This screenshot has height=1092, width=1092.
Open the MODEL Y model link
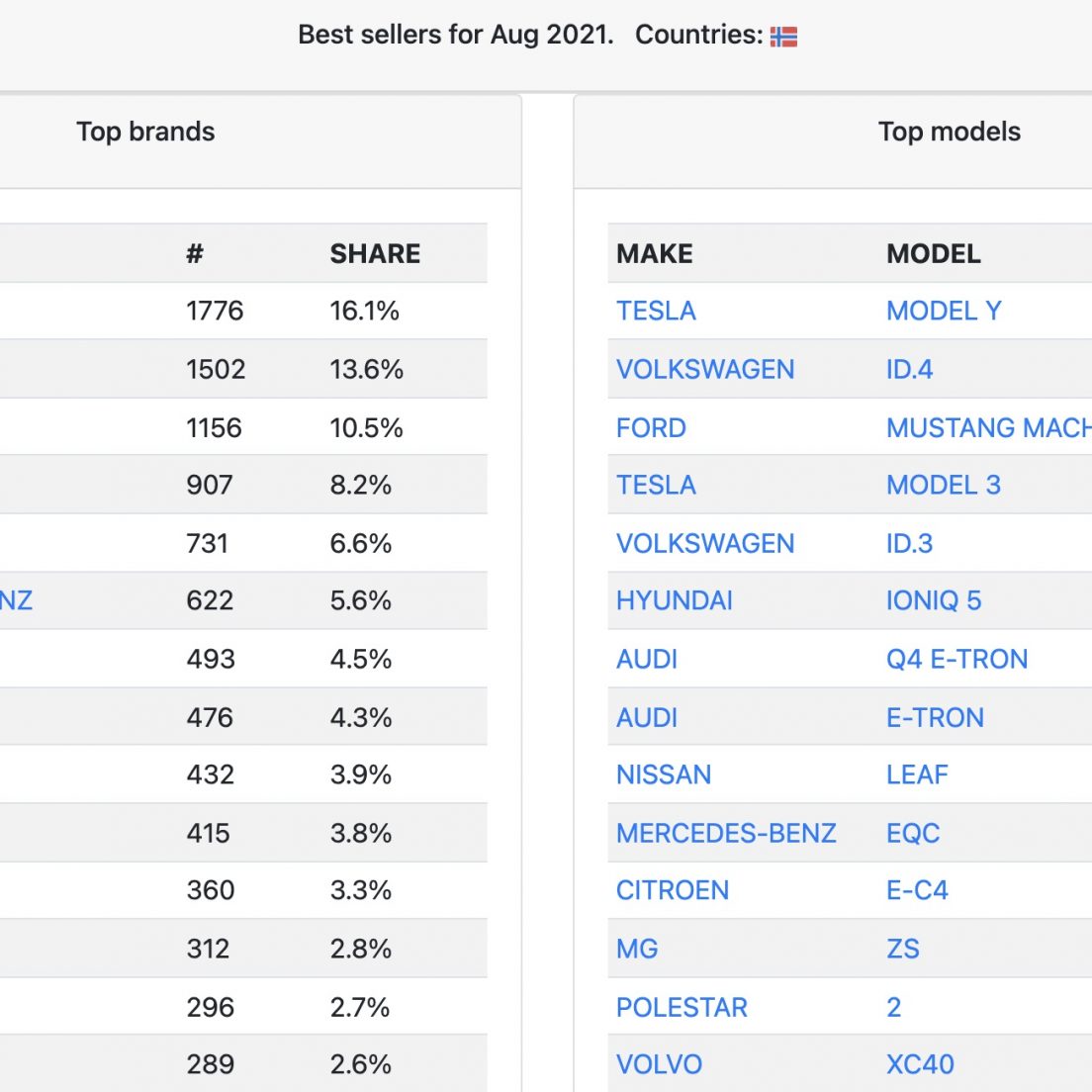[x=944, y=311]
